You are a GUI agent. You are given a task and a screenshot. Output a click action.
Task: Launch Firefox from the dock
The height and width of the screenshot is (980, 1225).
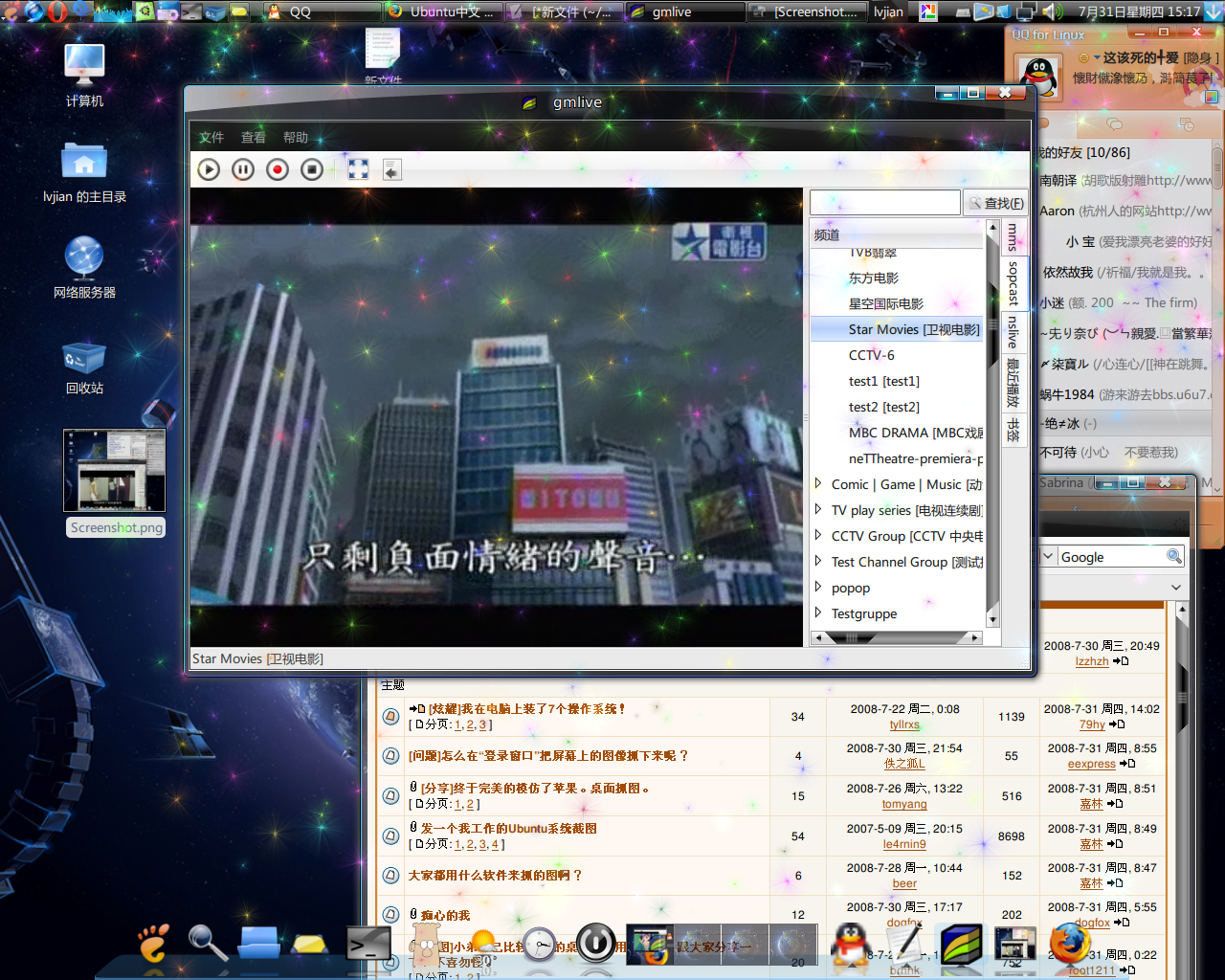point(1069,945)
